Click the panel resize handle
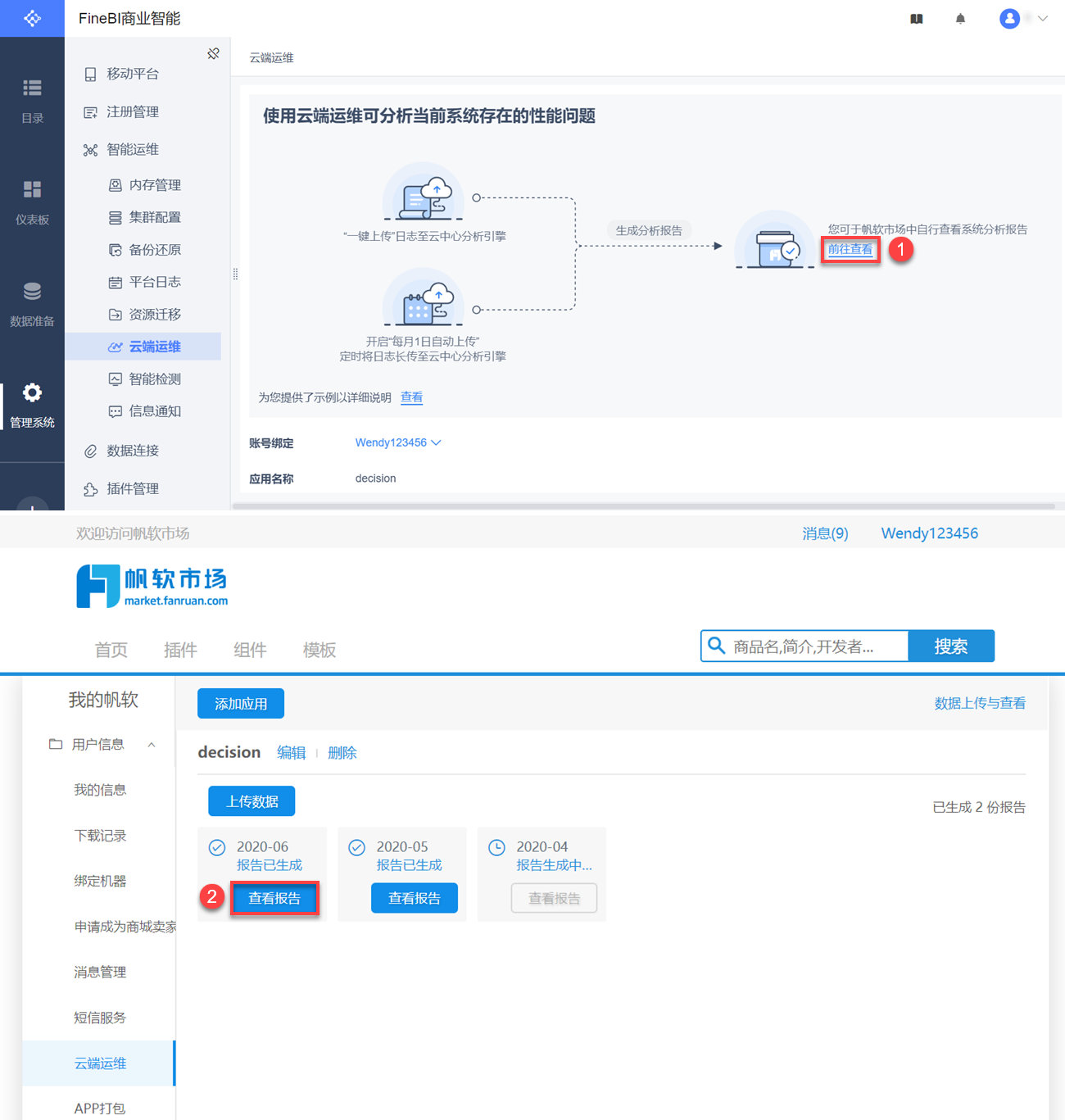 pos(235,274)
